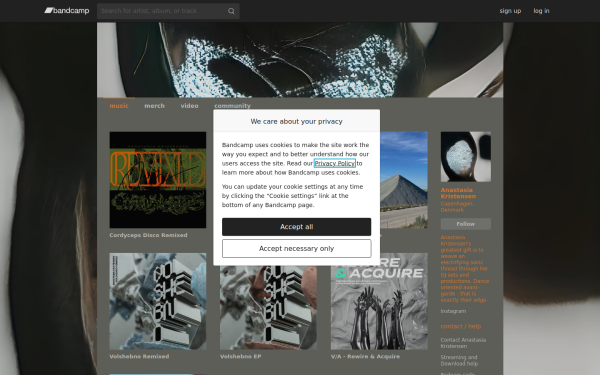The image size is (600, 375).
Task: Open the Cordyceps Disco Remixed album cover
Action: tap(158, 180)
